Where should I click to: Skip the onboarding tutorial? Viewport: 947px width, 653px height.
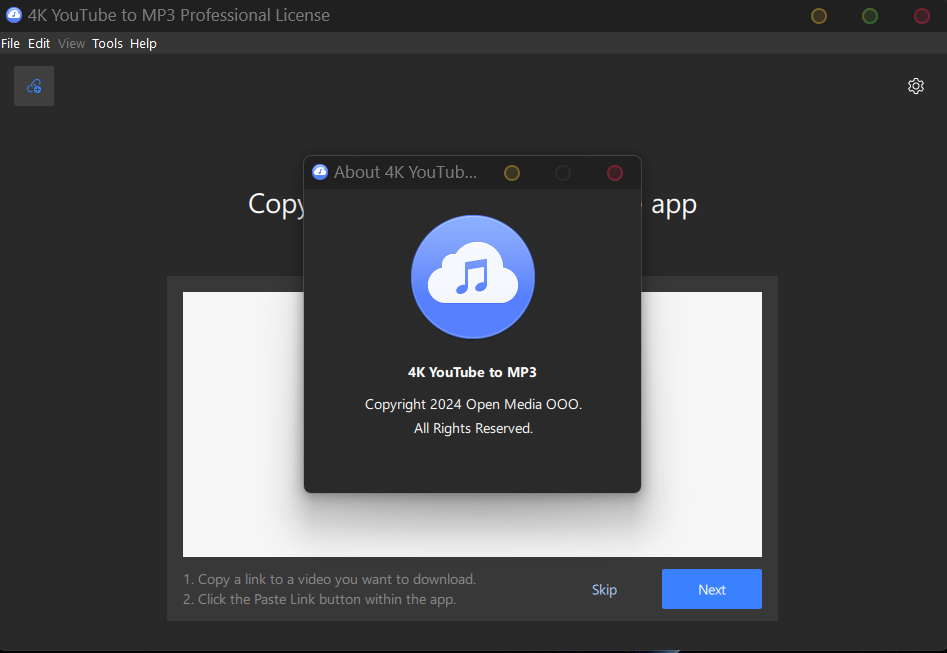pos(604,590)
